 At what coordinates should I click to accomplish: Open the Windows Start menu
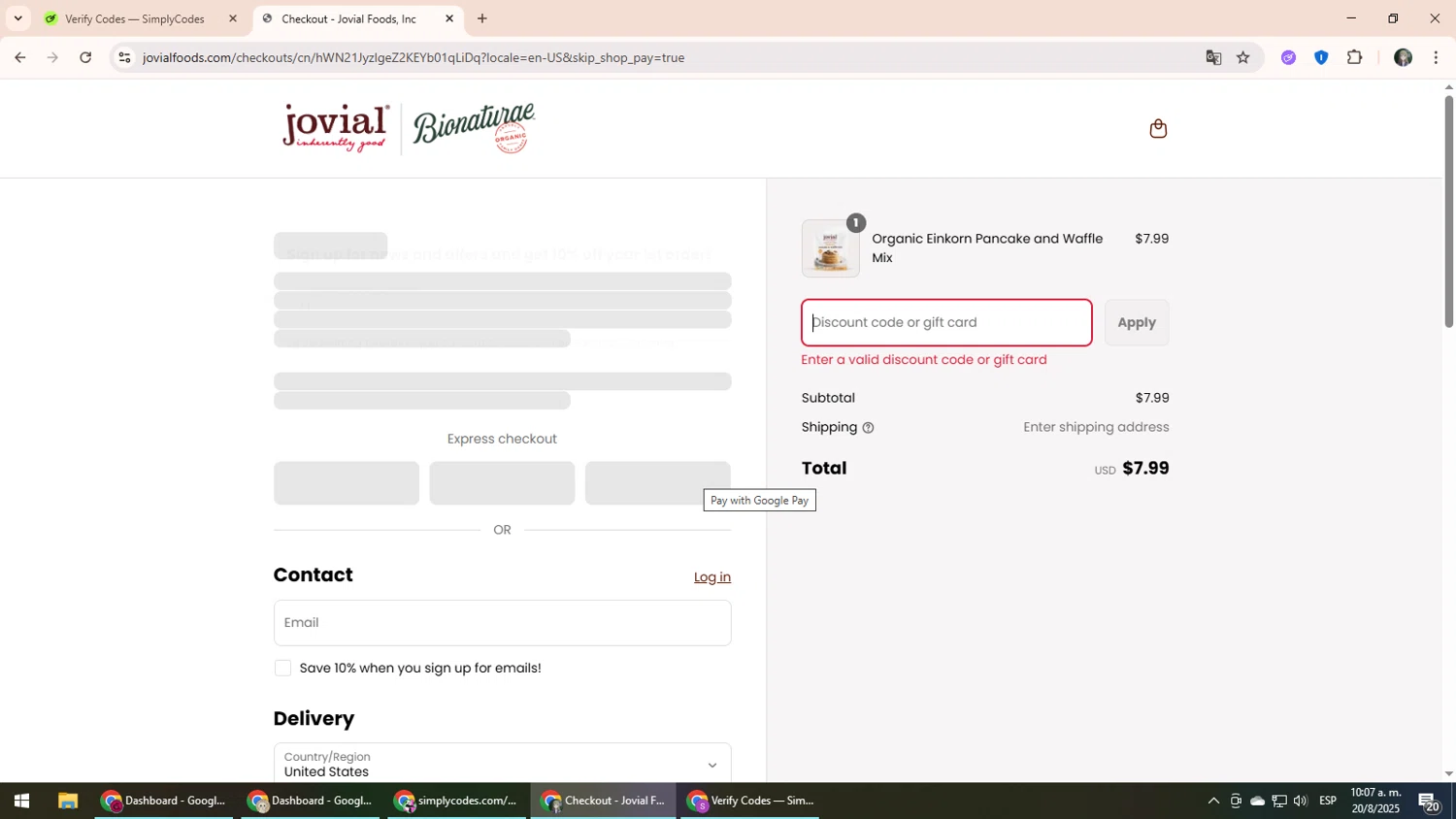point(21,802)
